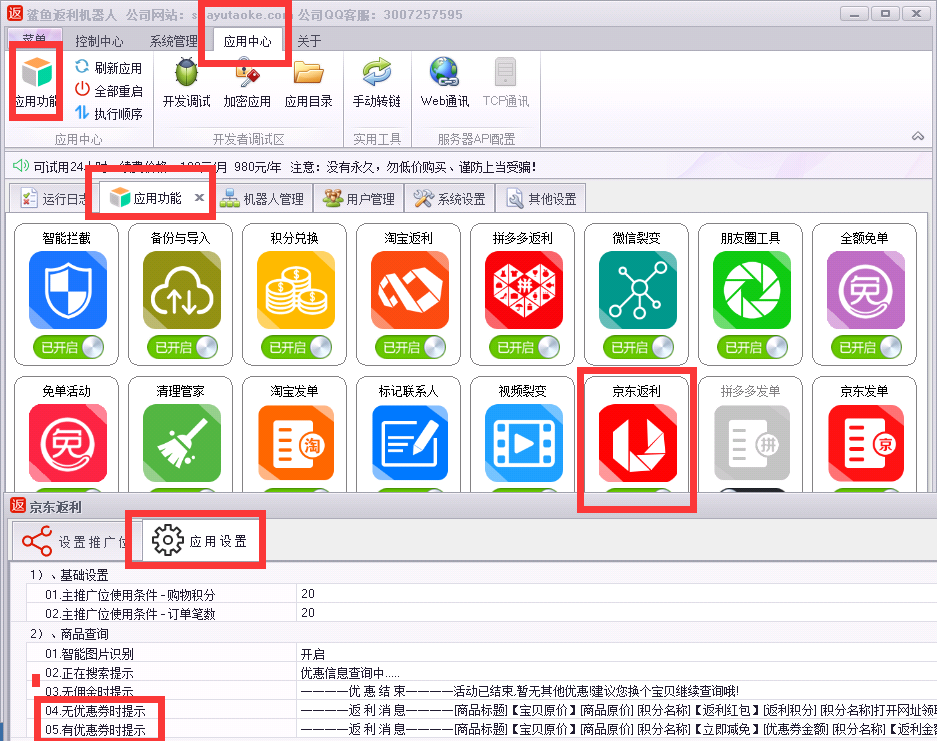The height and width of the screenshot is (741, 937).
Task: Switch to 运行日志 tab
Action: [x=53, y=198]
